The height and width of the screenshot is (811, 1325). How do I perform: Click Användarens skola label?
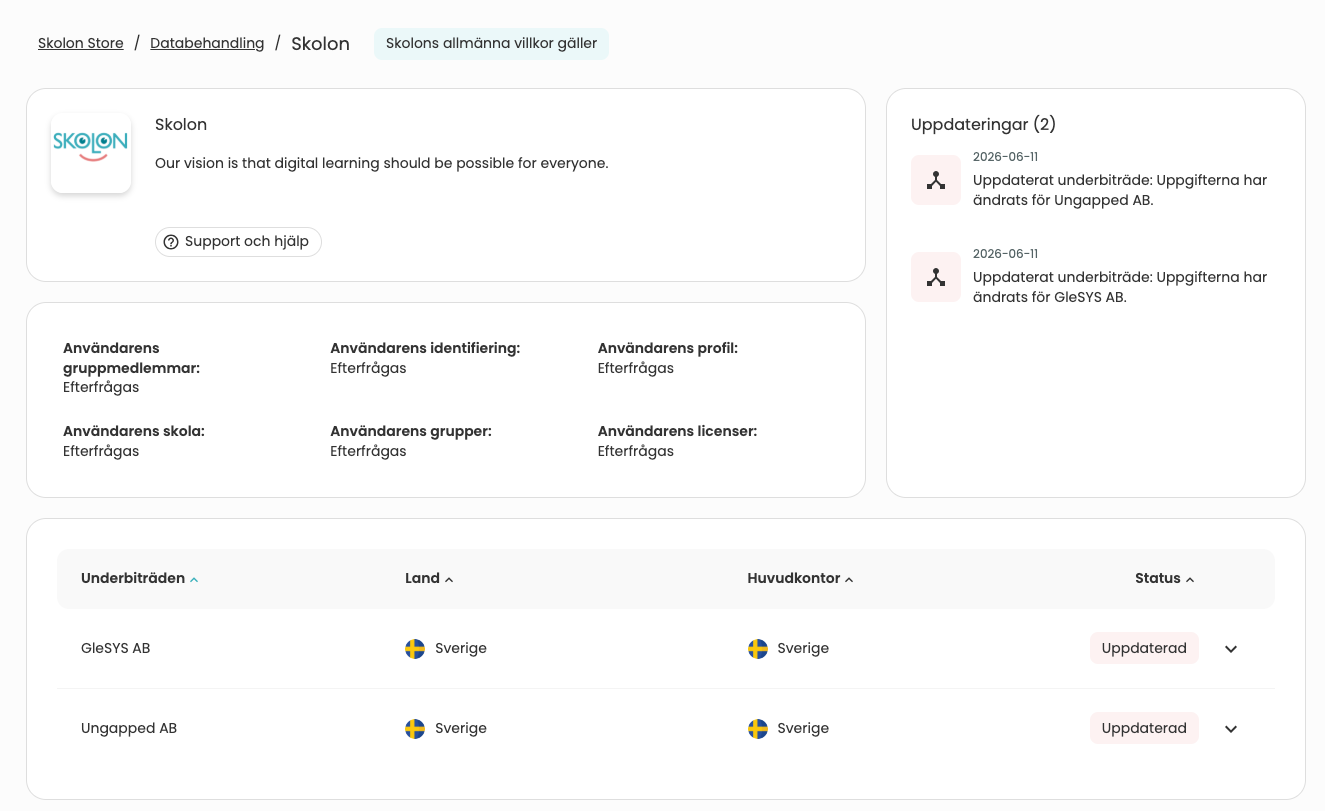coord(134,431)
